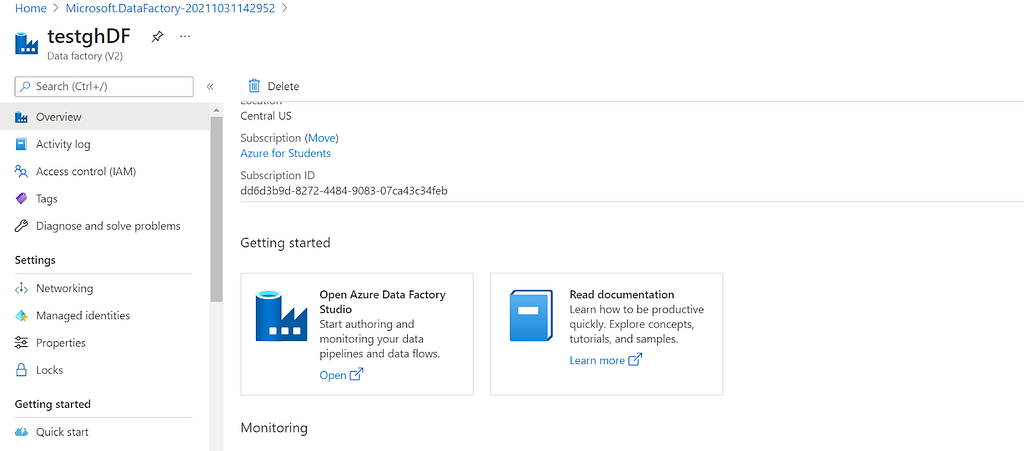Image resolution: width=1024 pixels, height=451 pixels.
Task: Click the Data factory (V2) subtitle
Action: point(85,56)
